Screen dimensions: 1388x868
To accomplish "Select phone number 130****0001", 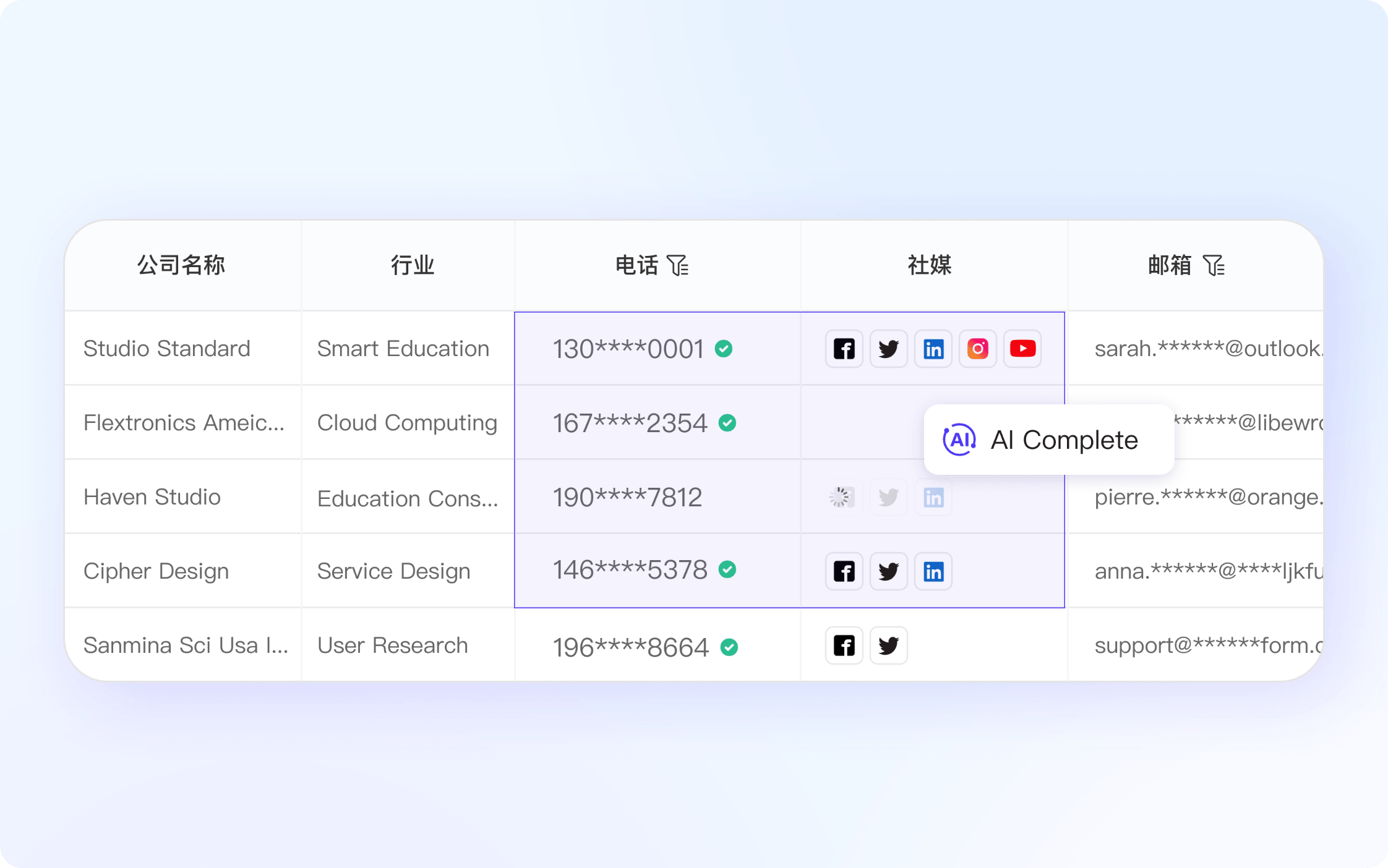I will pyautogui.click(x=628, y=349).
